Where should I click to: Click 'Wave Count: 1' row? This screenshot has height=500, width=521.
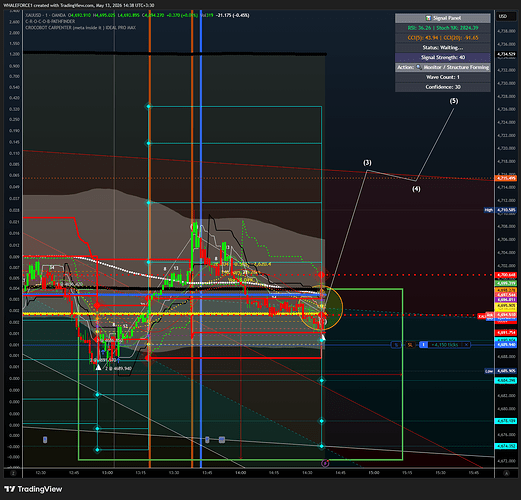pos(443,77)
